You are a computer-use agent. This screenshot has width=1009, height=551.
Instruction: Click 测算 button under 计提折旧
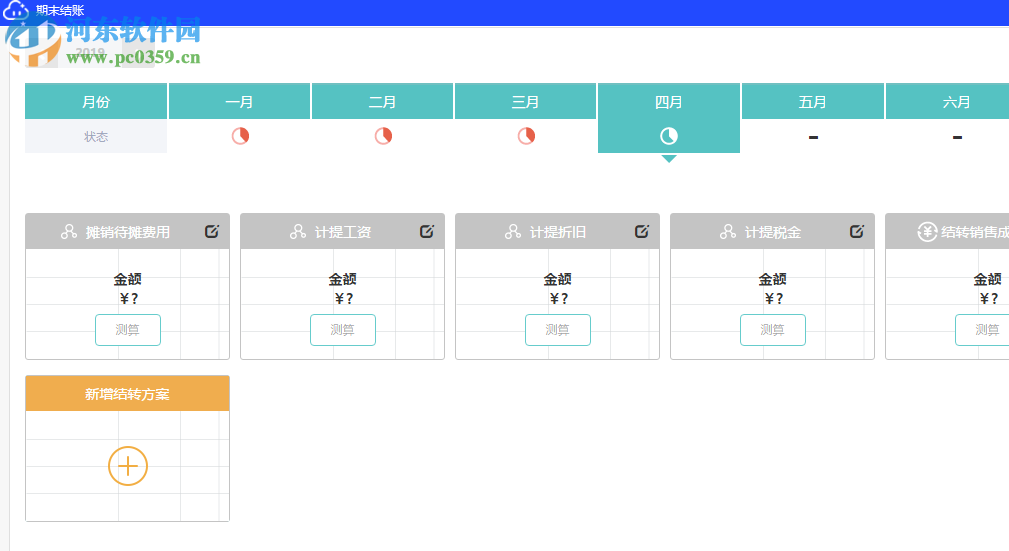[558, 330]
